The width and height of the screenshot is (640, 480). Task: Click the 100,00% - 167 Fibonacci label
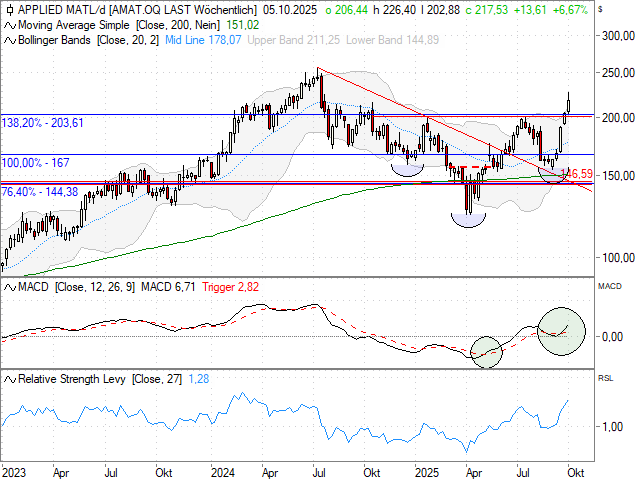(34, 161)
